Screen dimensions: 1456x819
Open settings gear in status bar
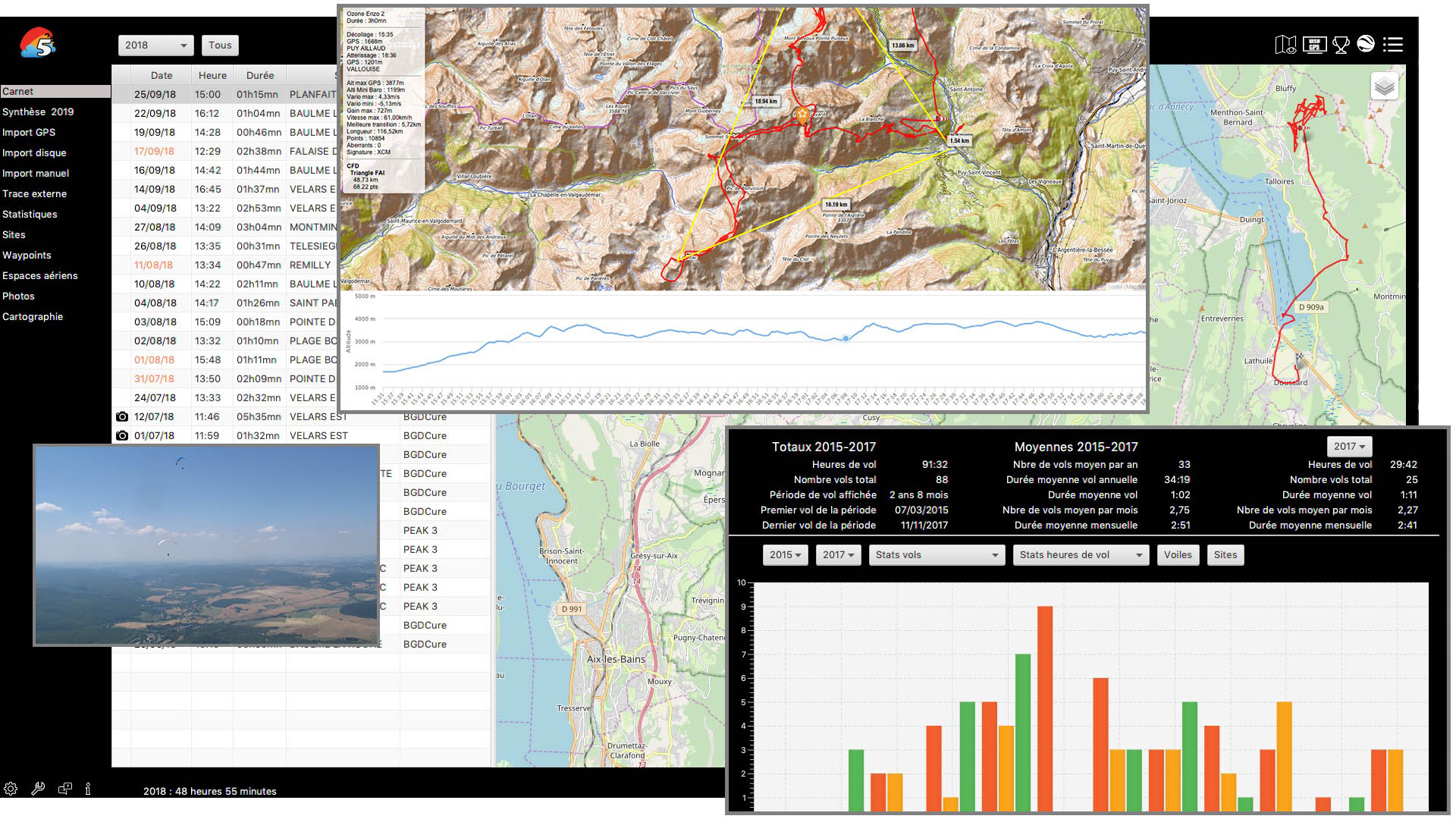click(11, 789)
